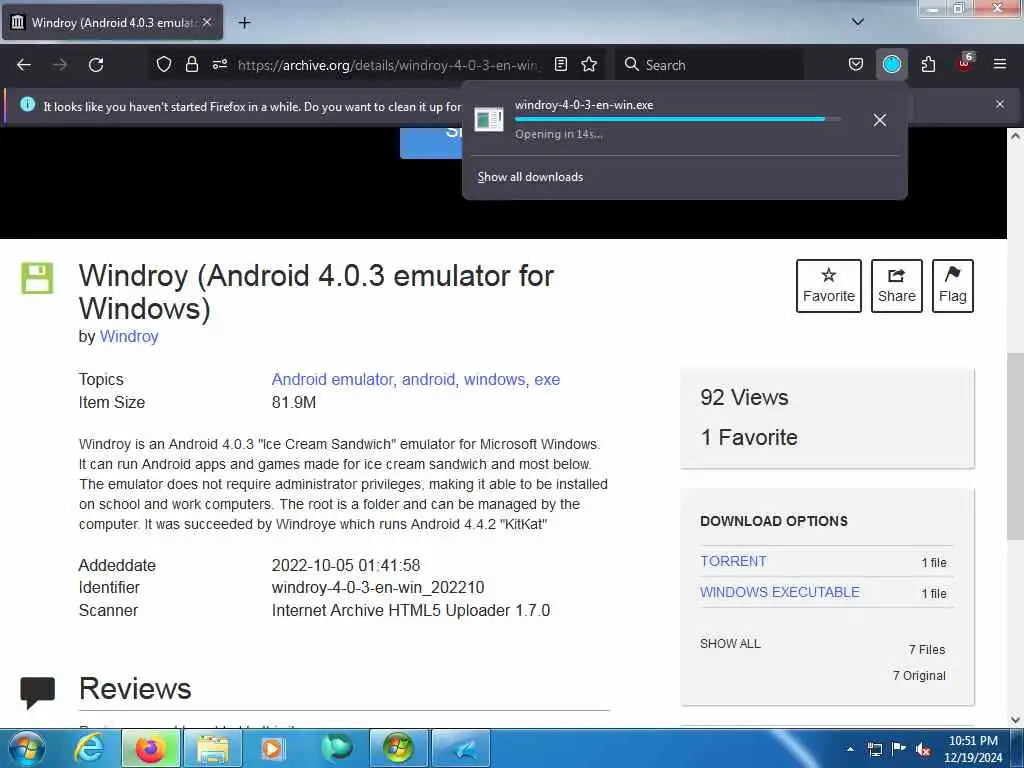The height and width of the screenshot is (768, 1024).
Task: Open the tracking protection shield
Action: (x=164, y=64)
